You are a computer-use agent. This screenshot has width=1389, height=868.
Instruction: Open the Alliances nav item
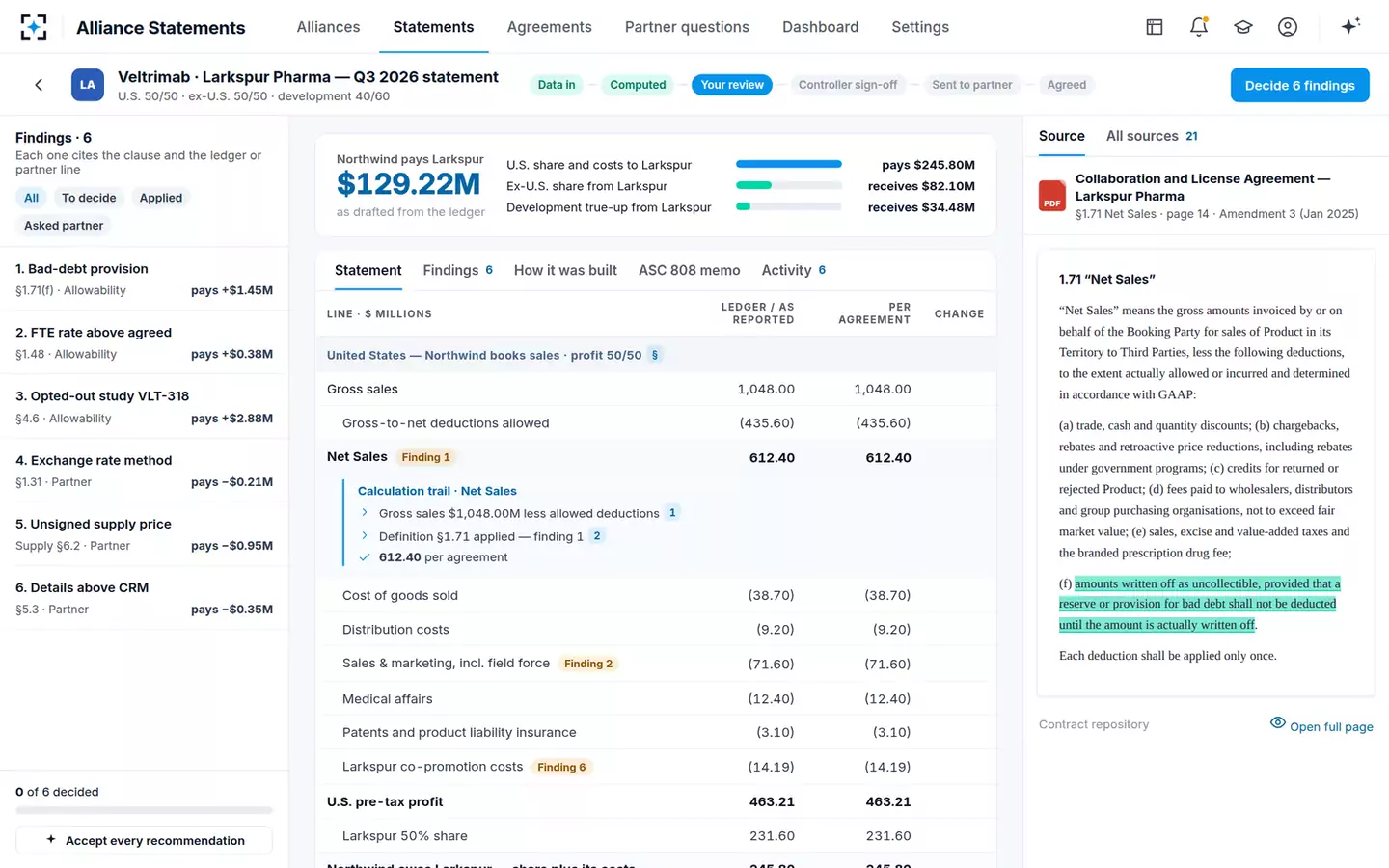[328, 27]
